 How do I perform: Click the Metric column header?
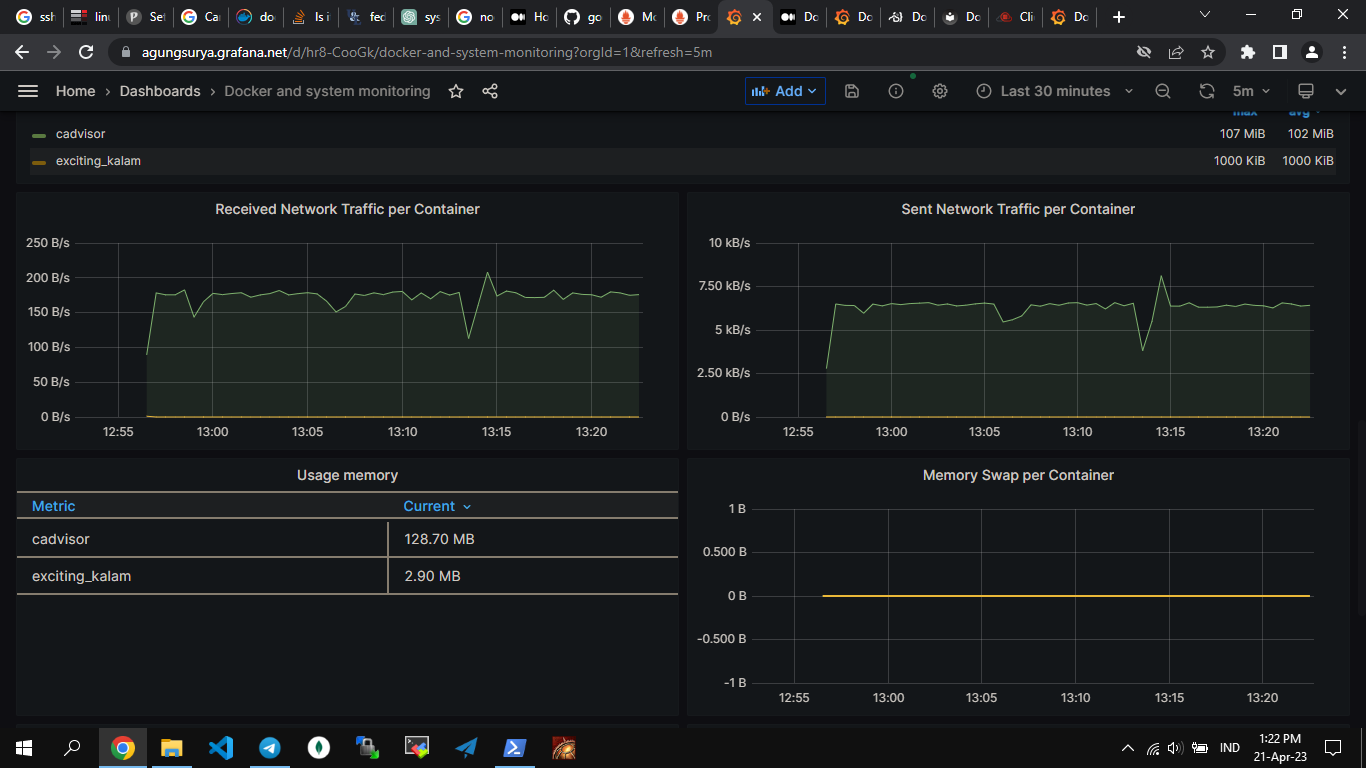click(x=54, y=506)
